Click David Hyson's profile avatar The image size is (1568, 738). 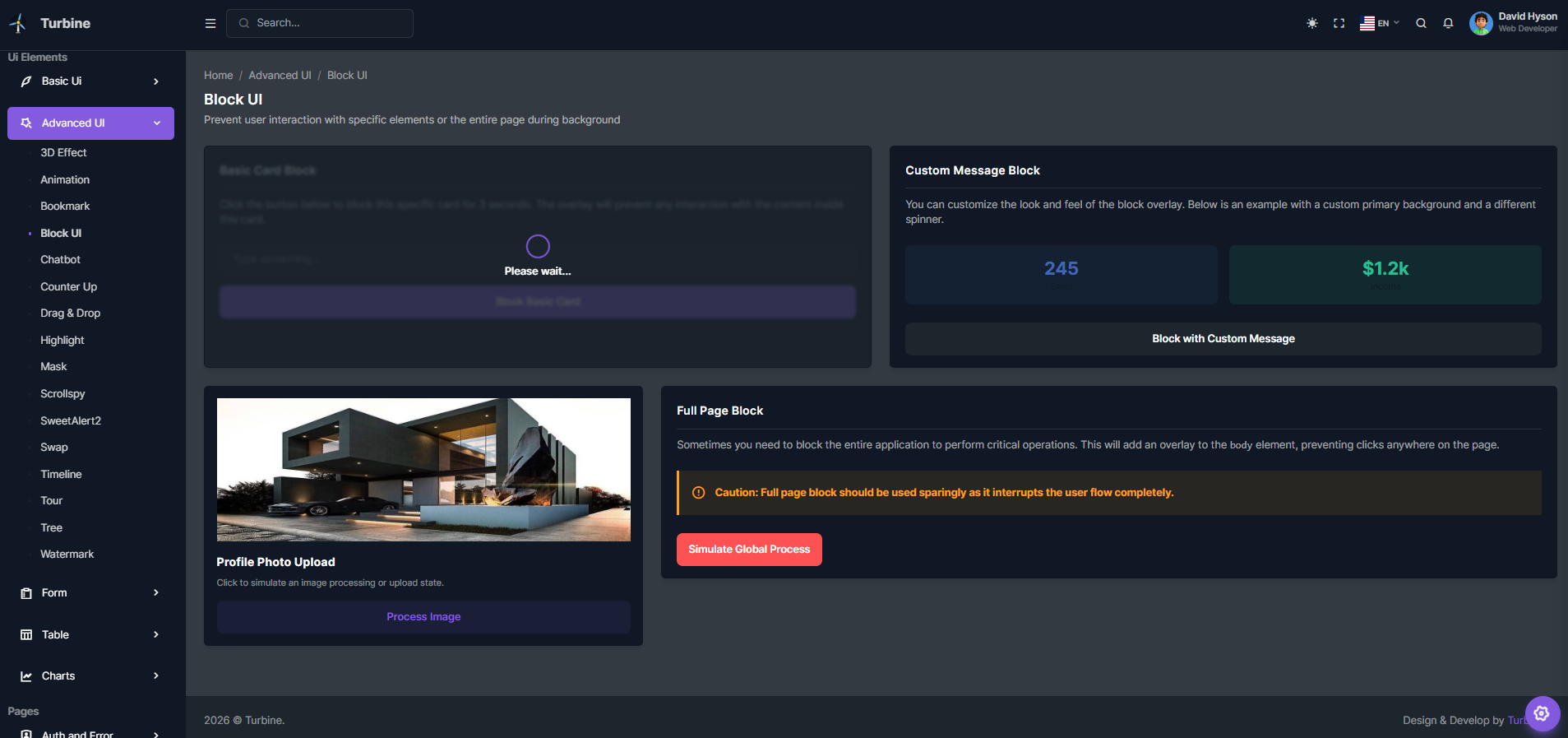[1481, 23]
